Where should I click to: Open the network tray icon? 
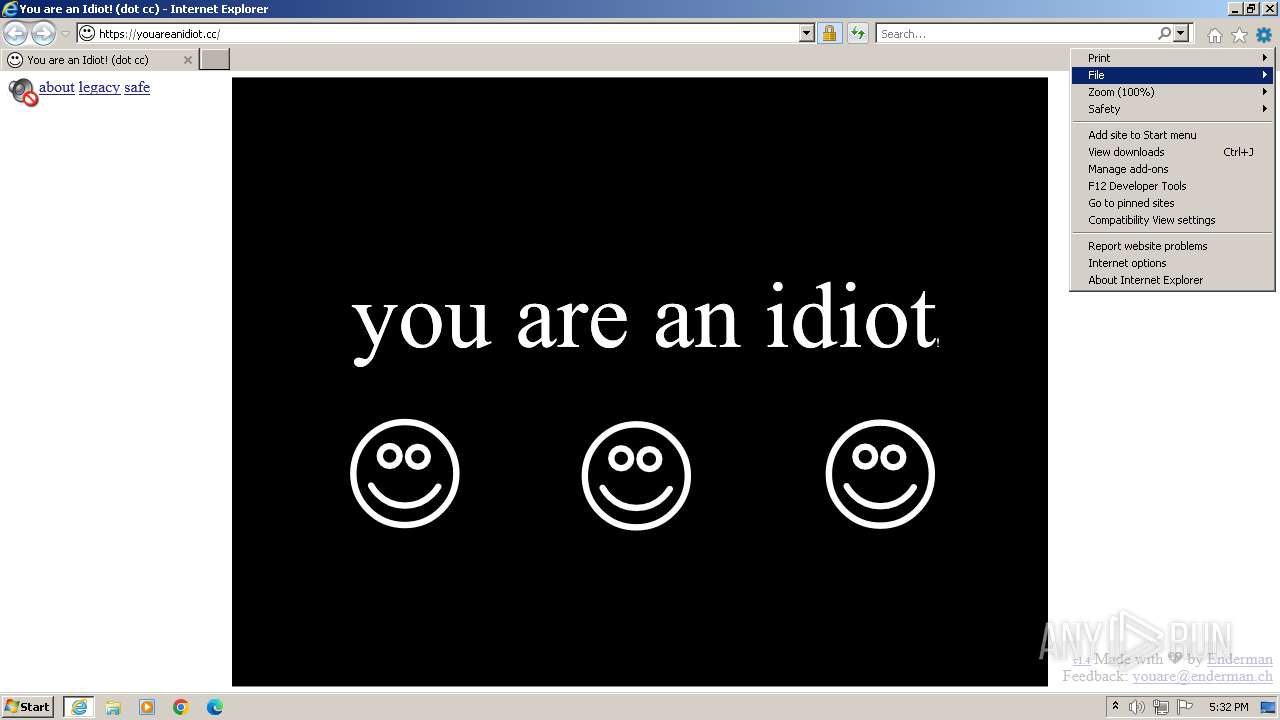coord(1161,707)
